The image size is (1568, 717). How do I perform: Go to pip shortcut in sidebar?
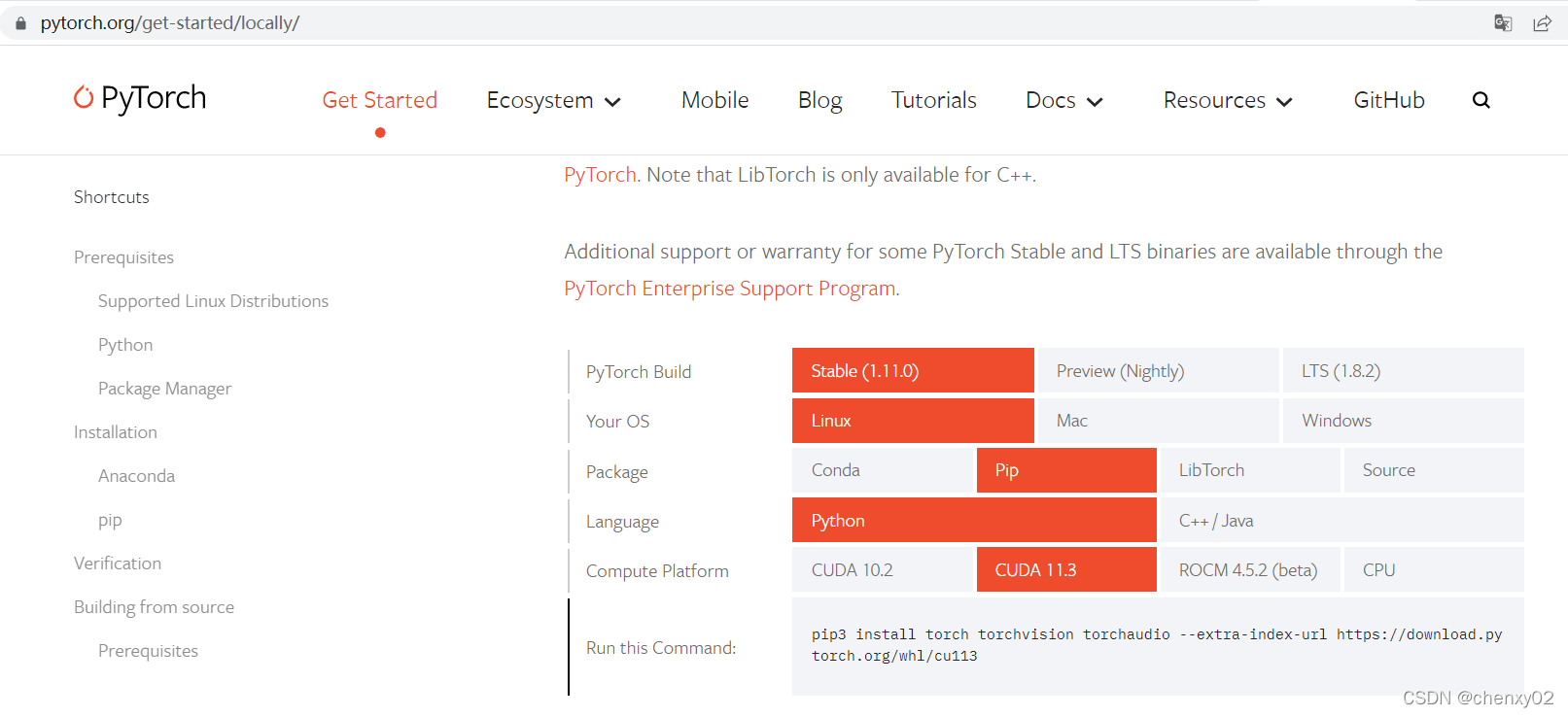pos(110,520)
